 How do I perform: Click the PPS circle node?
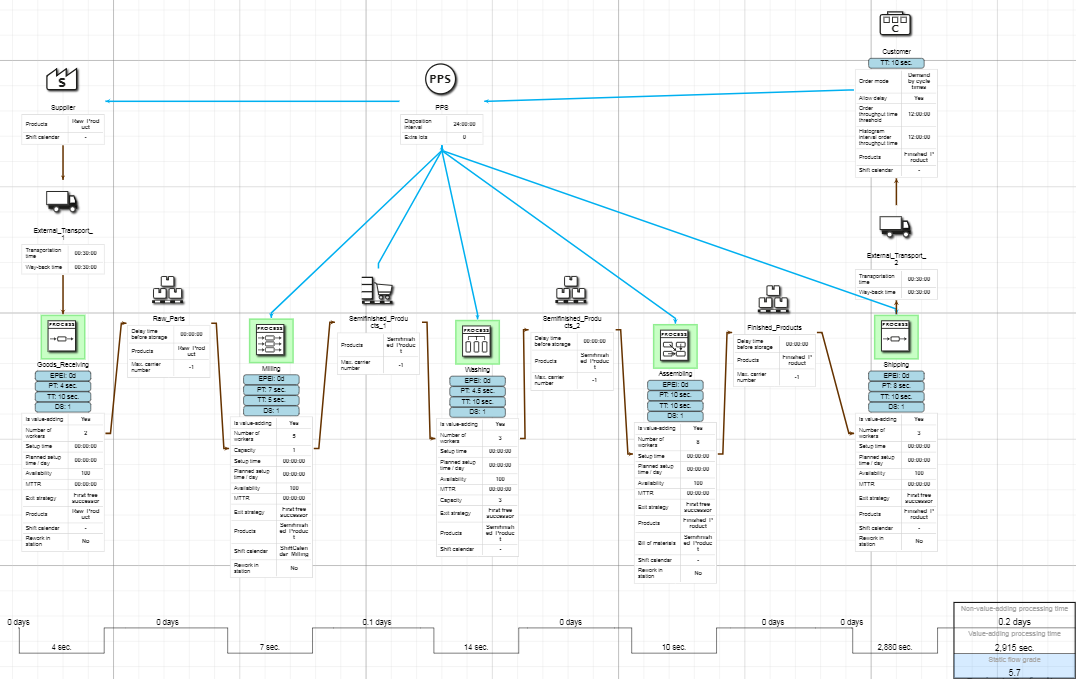pyautogui.click(x=441, y=80)
